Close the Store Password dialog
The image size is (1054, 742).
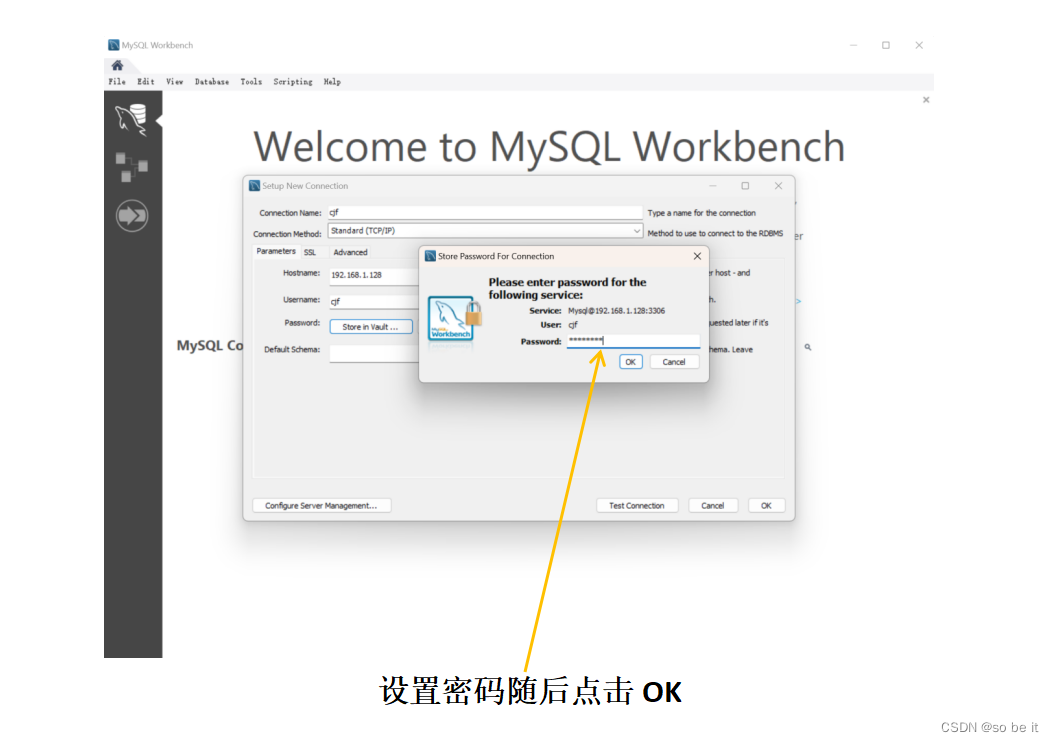point(697,256)
